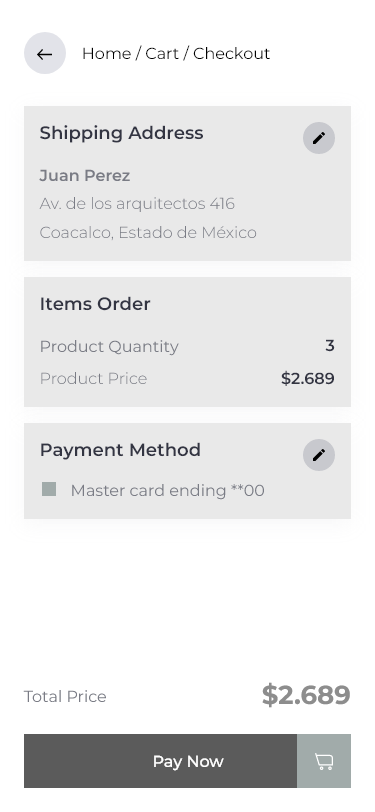This screenshot has height=812, width=375.
Task: Click the Product Quantity value 3
Action: click(x=329, y=345)
